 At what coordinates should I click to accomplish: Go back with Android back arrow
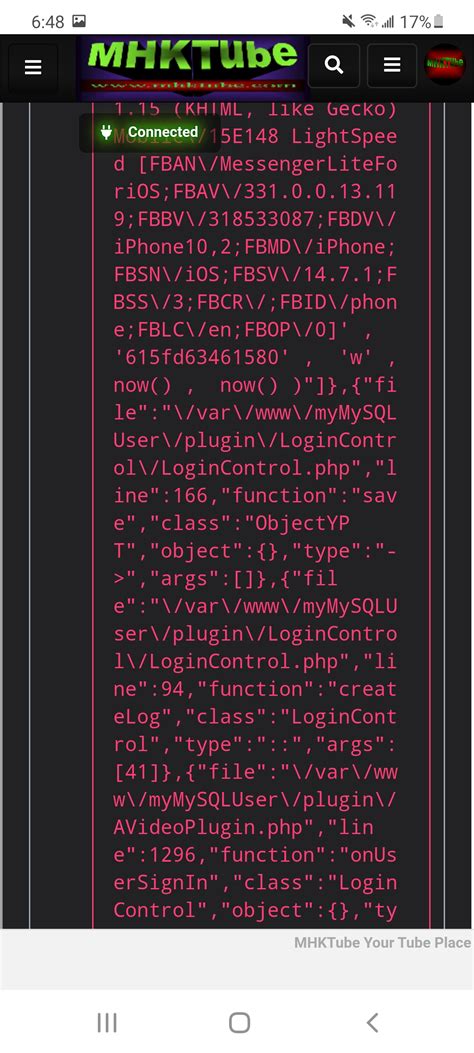click(x=373, y=1023)
